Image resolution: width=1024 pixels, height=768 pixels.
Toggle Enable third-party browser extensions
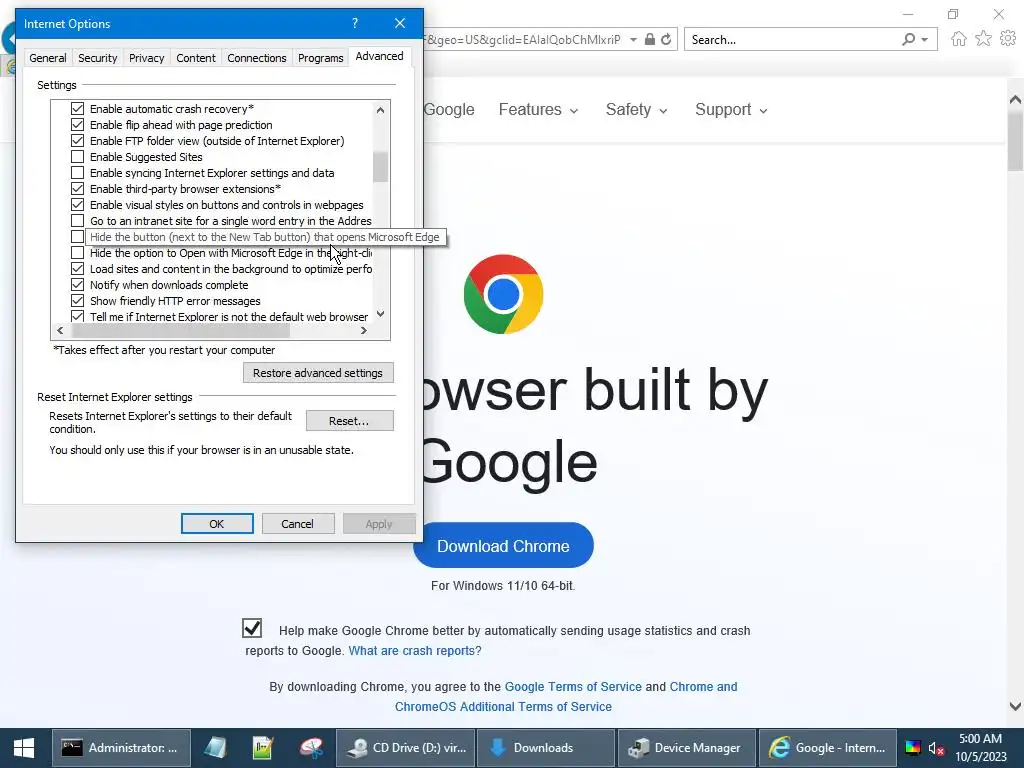77,189
